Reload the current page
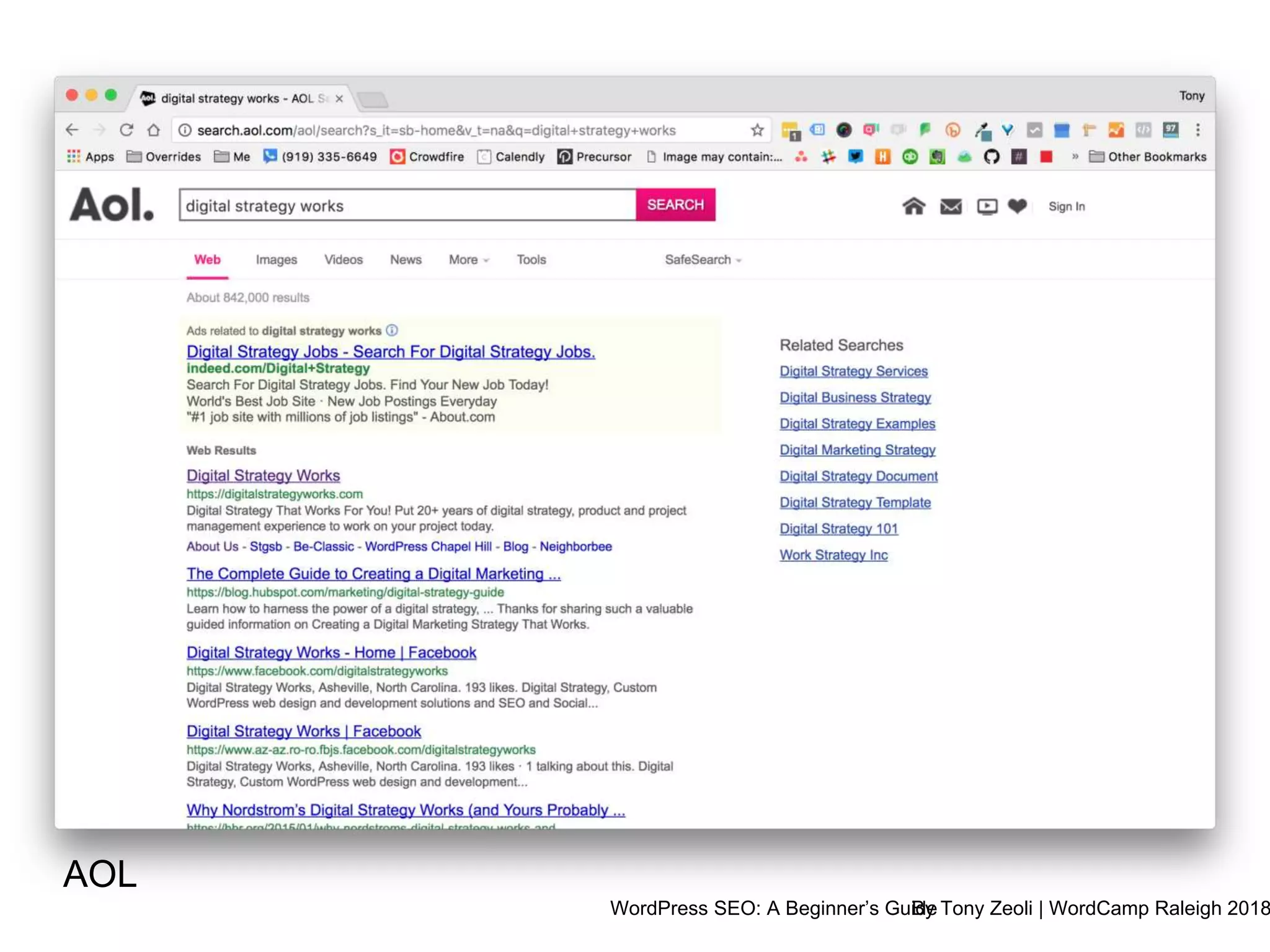Viewport: 1270px width, 952px height. pyautogui.click(x=127, y=130)
